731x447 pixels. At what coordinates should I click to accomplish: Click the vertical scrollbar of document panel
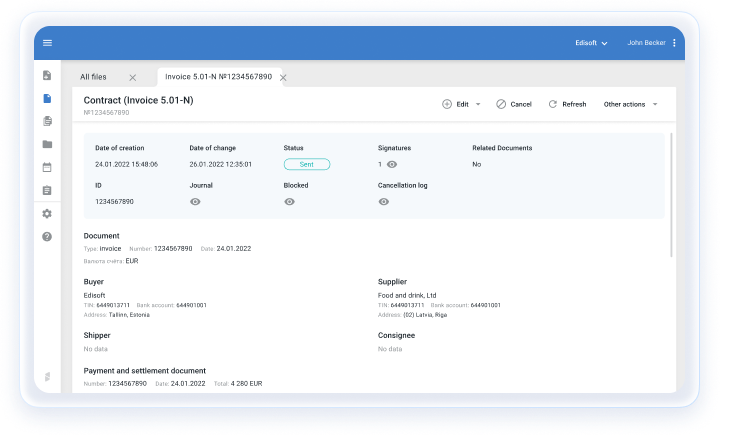pos(671,195)
